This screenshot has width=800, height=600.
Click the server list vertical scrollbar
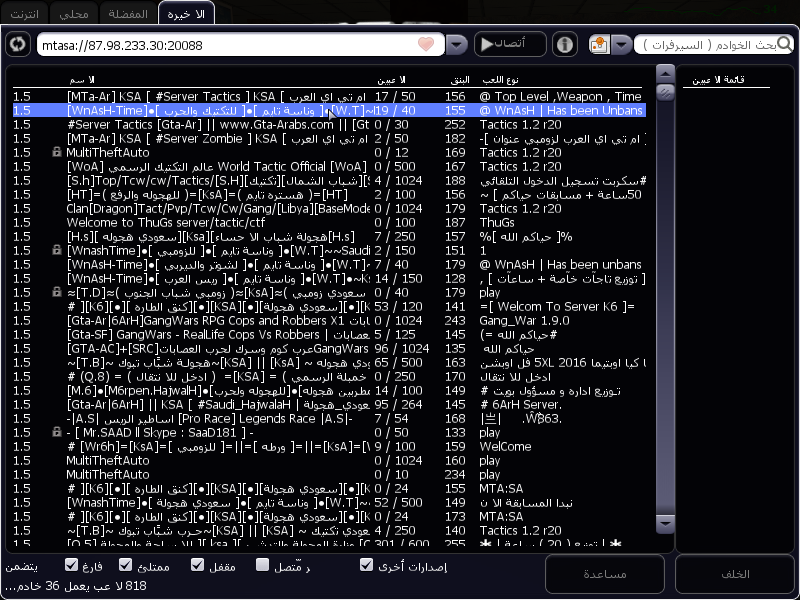click(665, 300)
